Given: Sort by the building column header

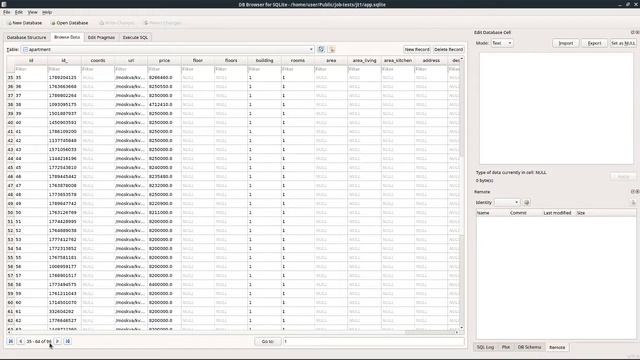Looking at the screenshot, I should [x=264, y=60].
